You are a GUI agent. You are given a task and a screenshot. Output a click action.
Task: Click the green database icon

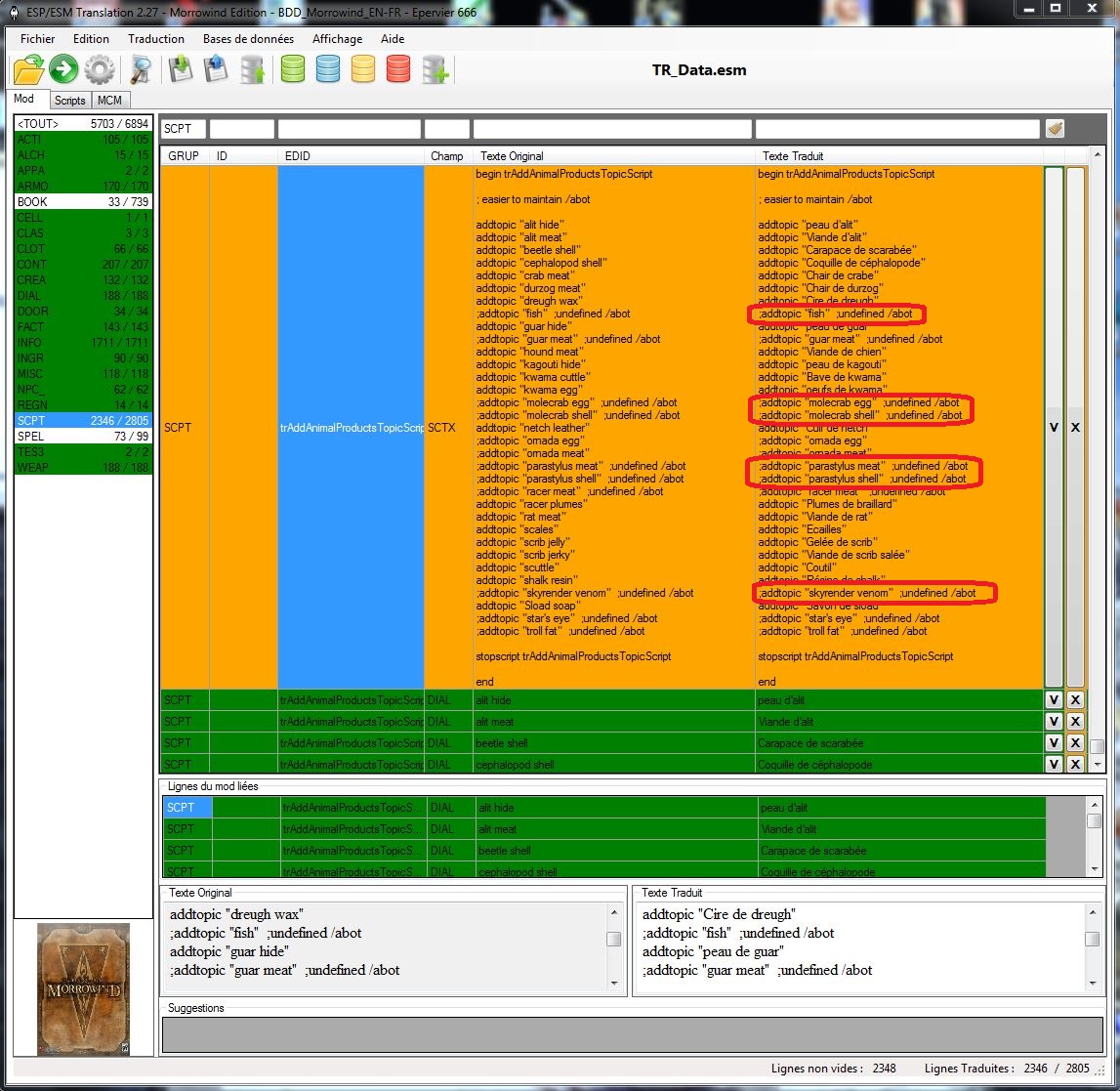coord(293,69)
